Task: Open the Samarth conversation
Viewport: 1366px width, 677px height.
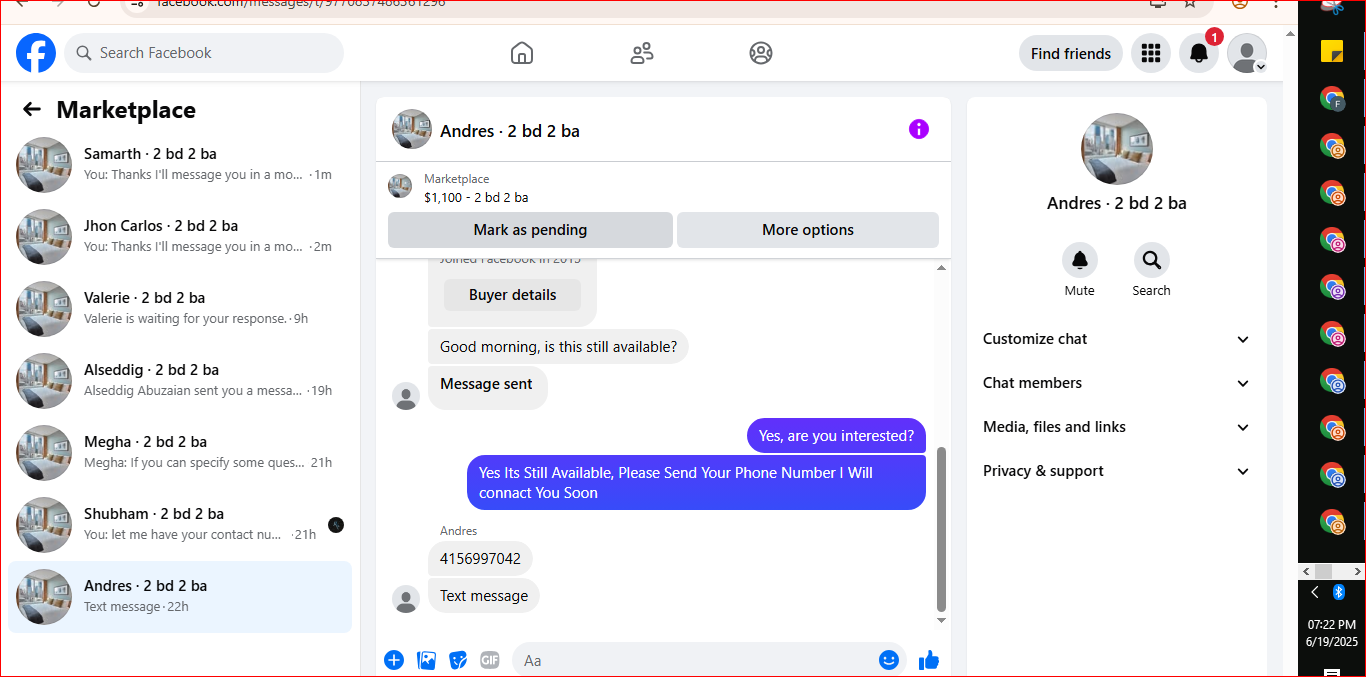Action: tap(180, 165)
